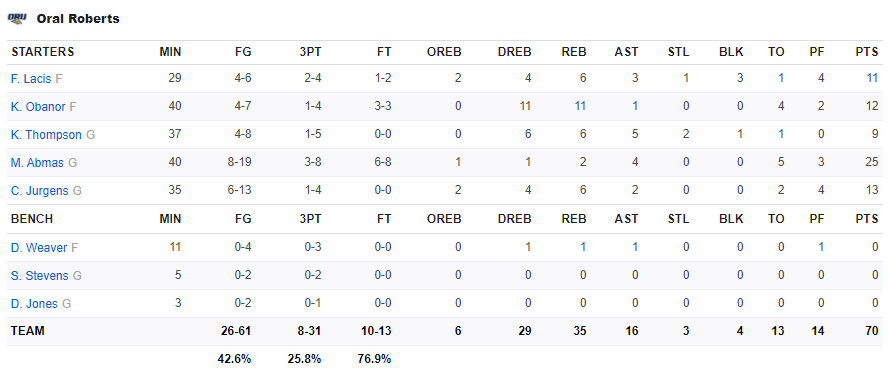Click the starters 3PT column header
The width and height of the screenshot is (894, 372).
pyautogui.click(x=310, y=52)
